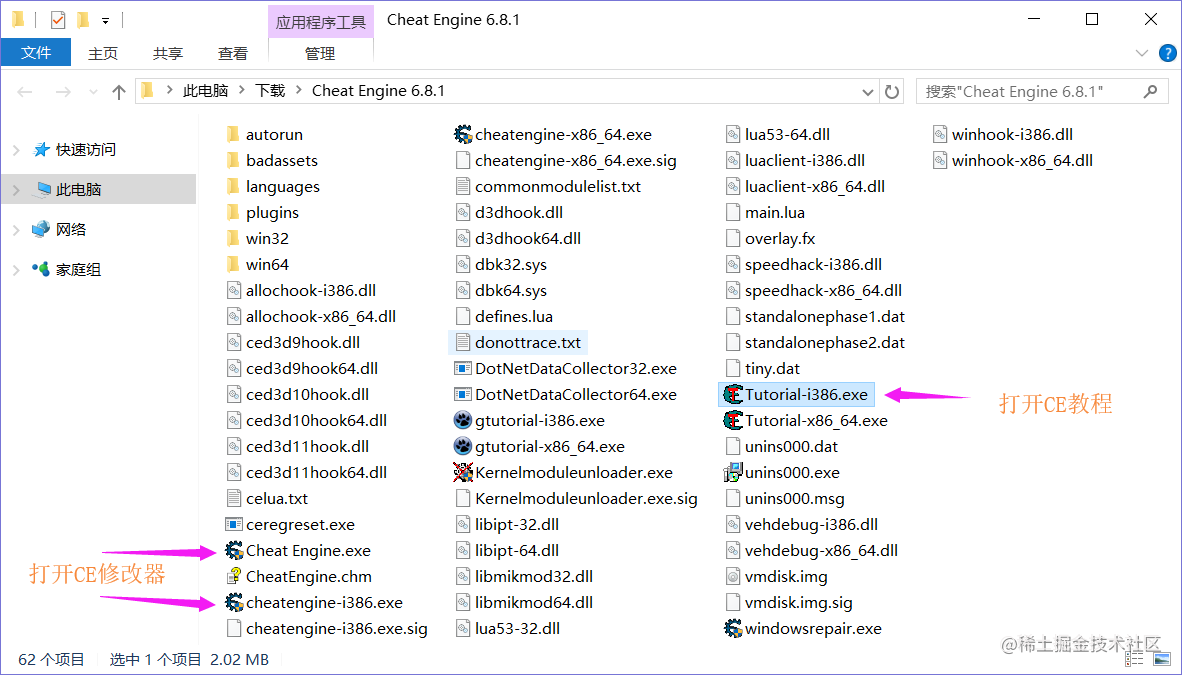The height and width of the screenshot is (675, 1182).
Task: Switch to the 查看 ribbon tab
Action: tap(232, 54)
